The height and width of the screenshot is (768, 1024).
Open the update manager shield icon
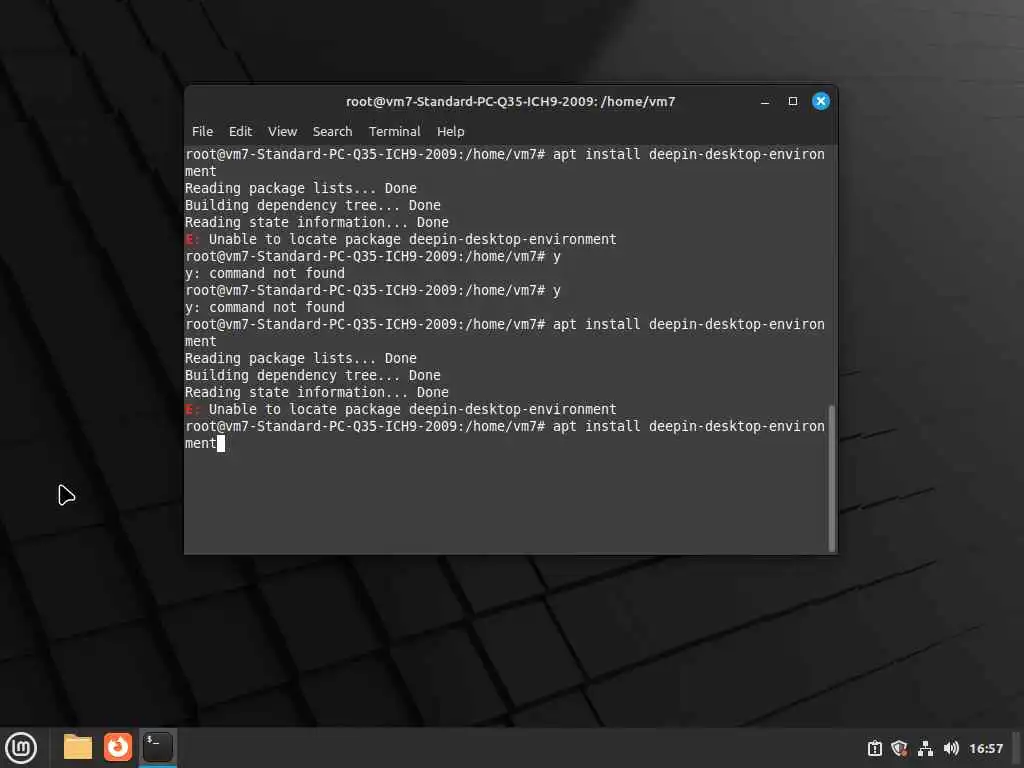(899, 748)
